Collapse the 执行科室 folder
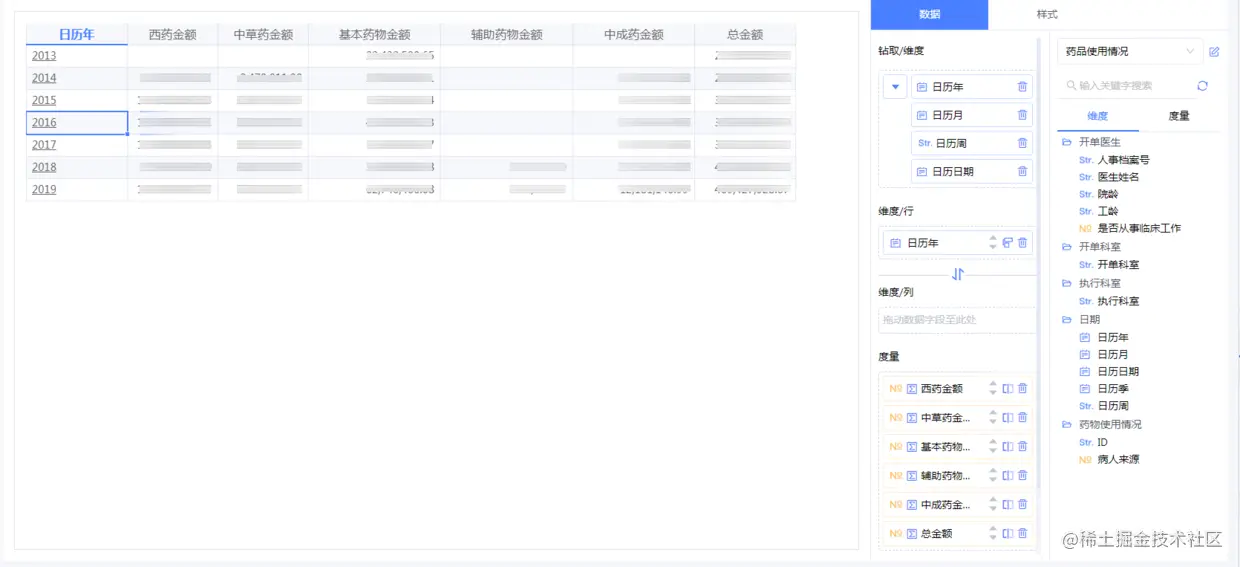The width and height of the screenshot is (1240, 567). point(1067,284)
